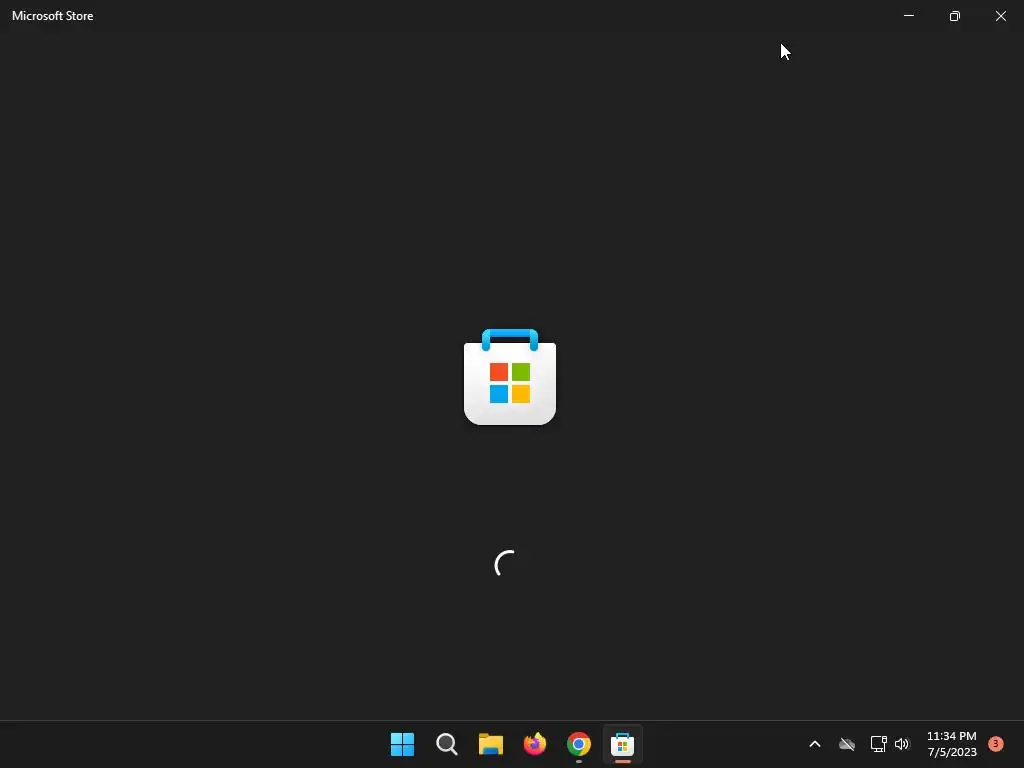Open volume control tray icon
Screen dimensions: 1024x768
[902, 744]
